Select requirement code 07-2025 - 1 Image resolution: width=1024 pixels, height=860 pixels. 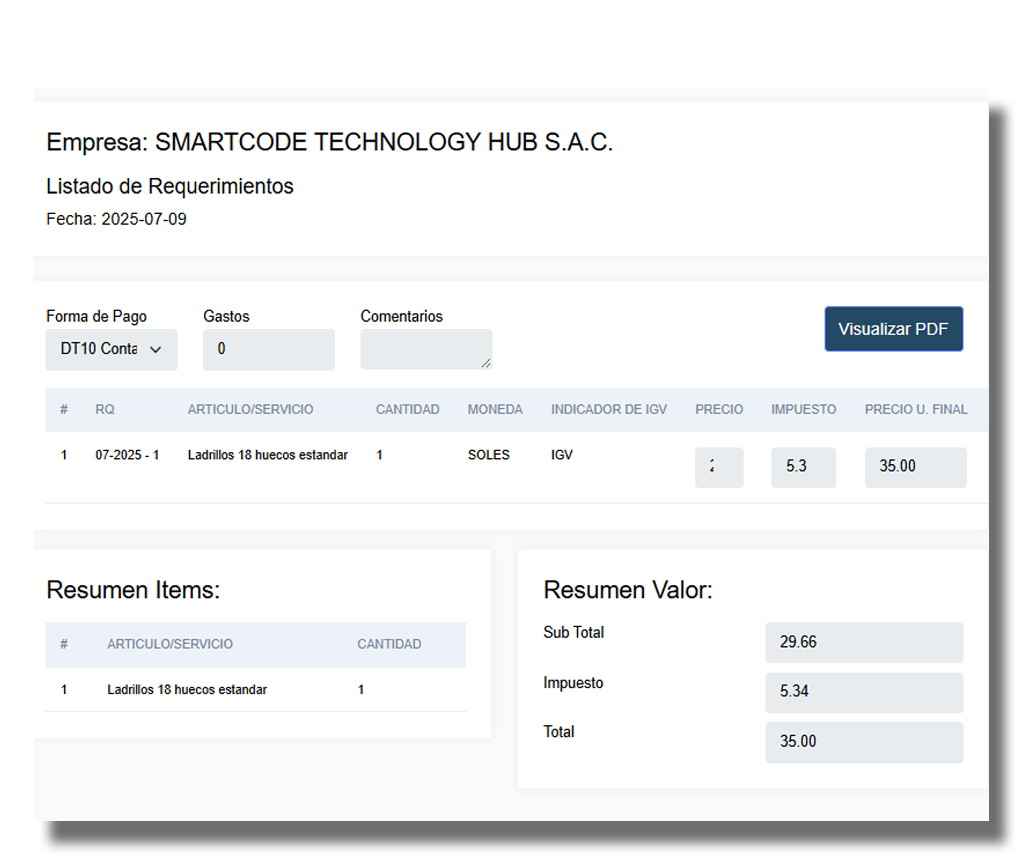pyautogui.click(x=127, y=455)
